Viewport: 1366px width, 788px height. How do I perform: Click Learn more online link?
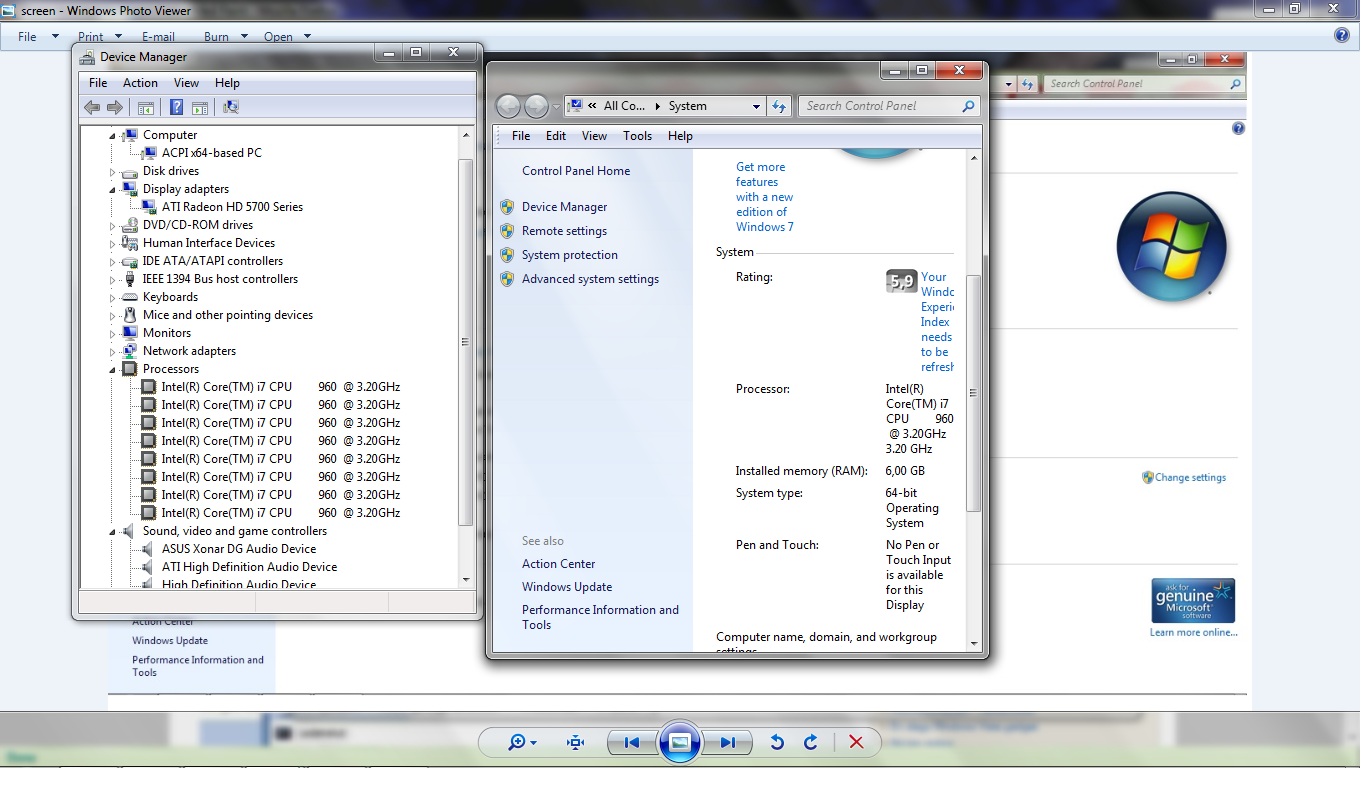click(1193, 632)
